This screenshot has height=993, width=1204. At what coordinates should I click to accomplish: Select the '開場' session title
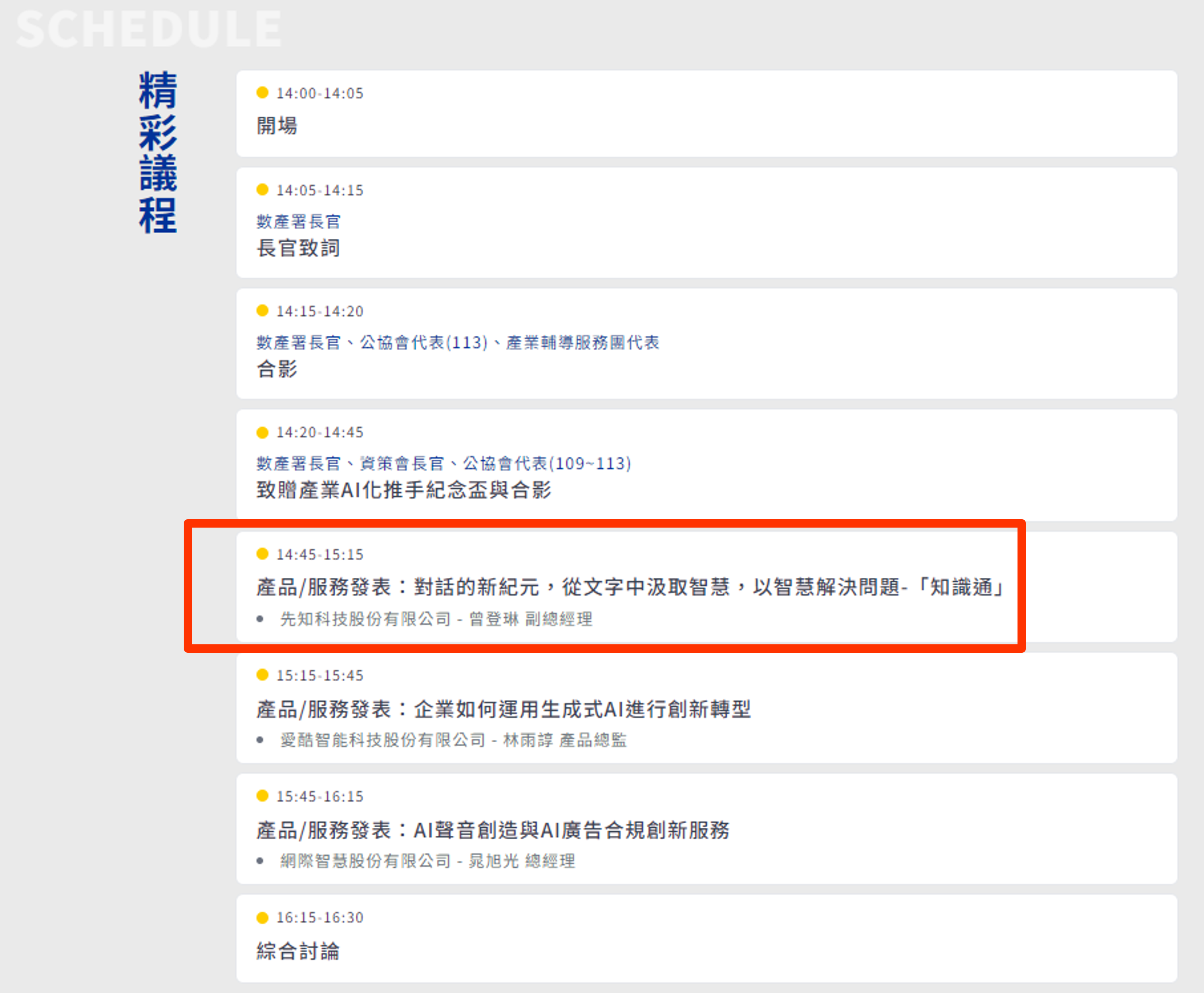coord(277,125)
